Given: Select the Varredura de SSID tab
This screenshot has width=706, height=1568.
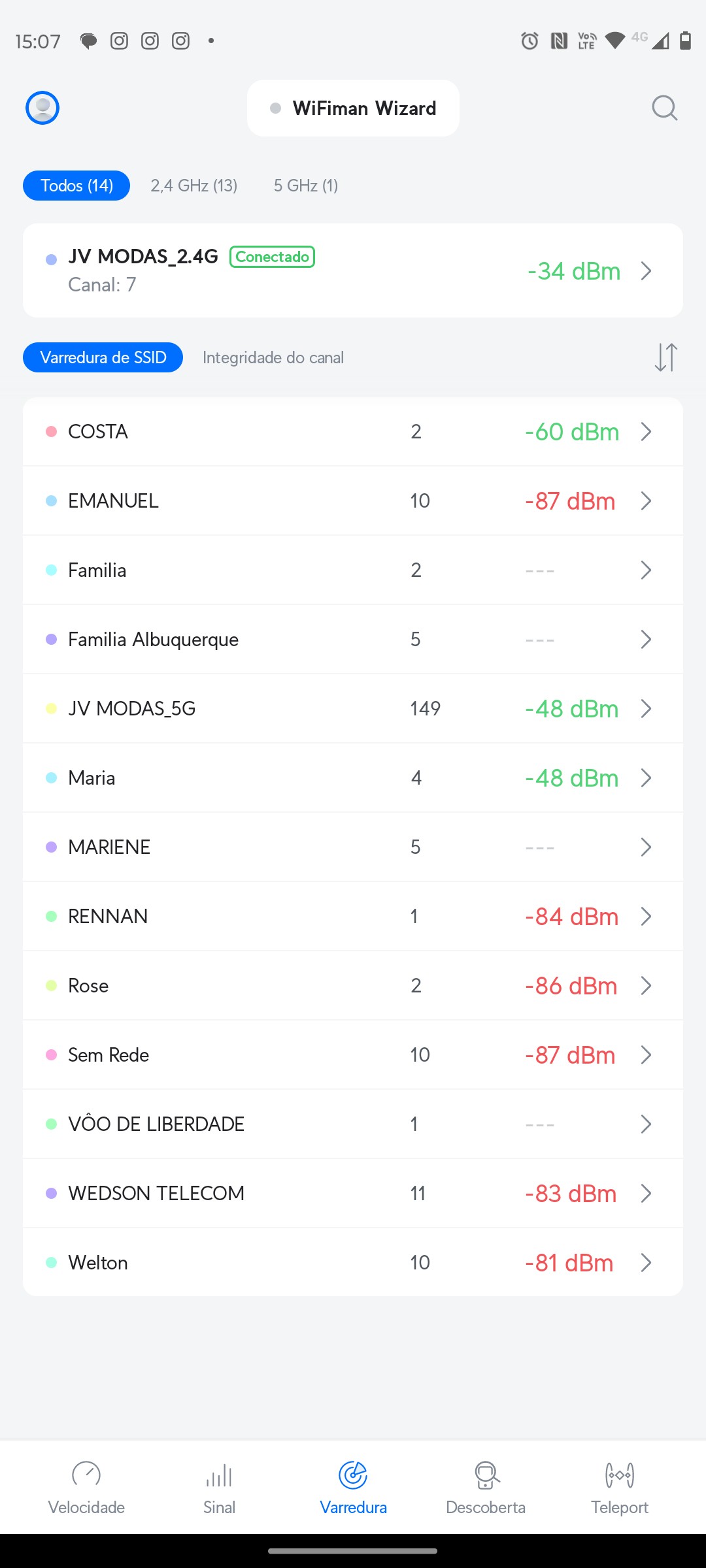Looking at the screenshot, I should coord(103,357).
